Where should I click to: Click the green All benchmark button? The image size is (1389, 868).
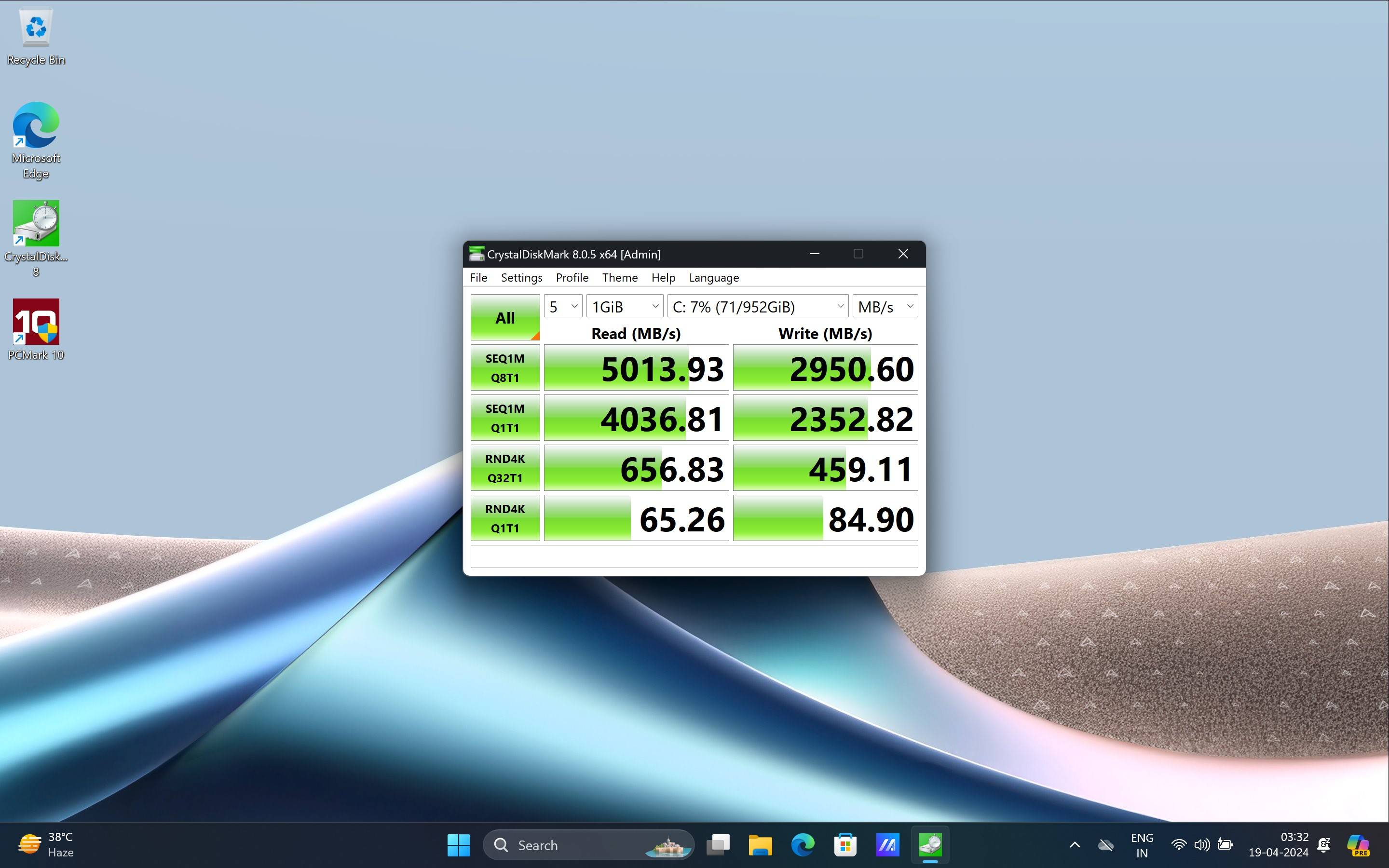[x=504, y=317]
